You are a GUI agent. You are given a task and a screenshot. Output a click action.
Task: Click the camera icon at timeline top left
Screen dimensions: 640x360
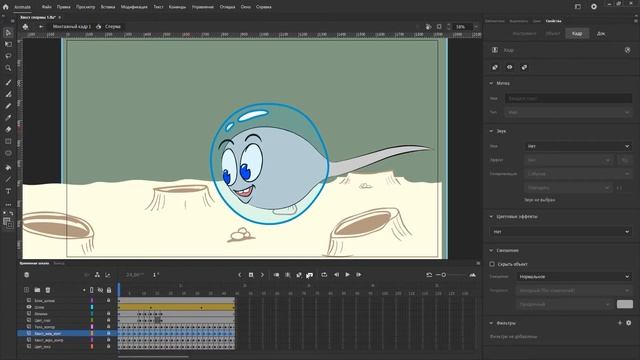[27, 275]
